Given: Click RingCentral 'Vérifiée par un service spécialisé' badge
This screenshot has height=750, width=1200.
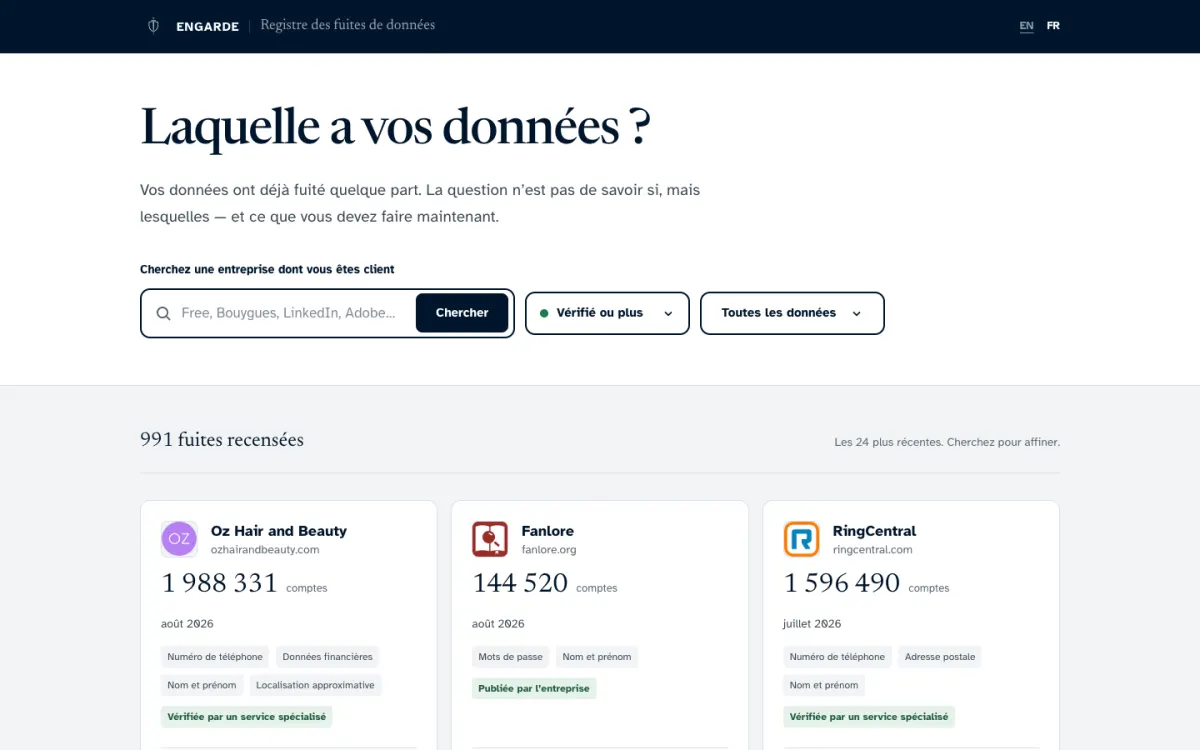Looking at the screenshot, I should point(869,717).
